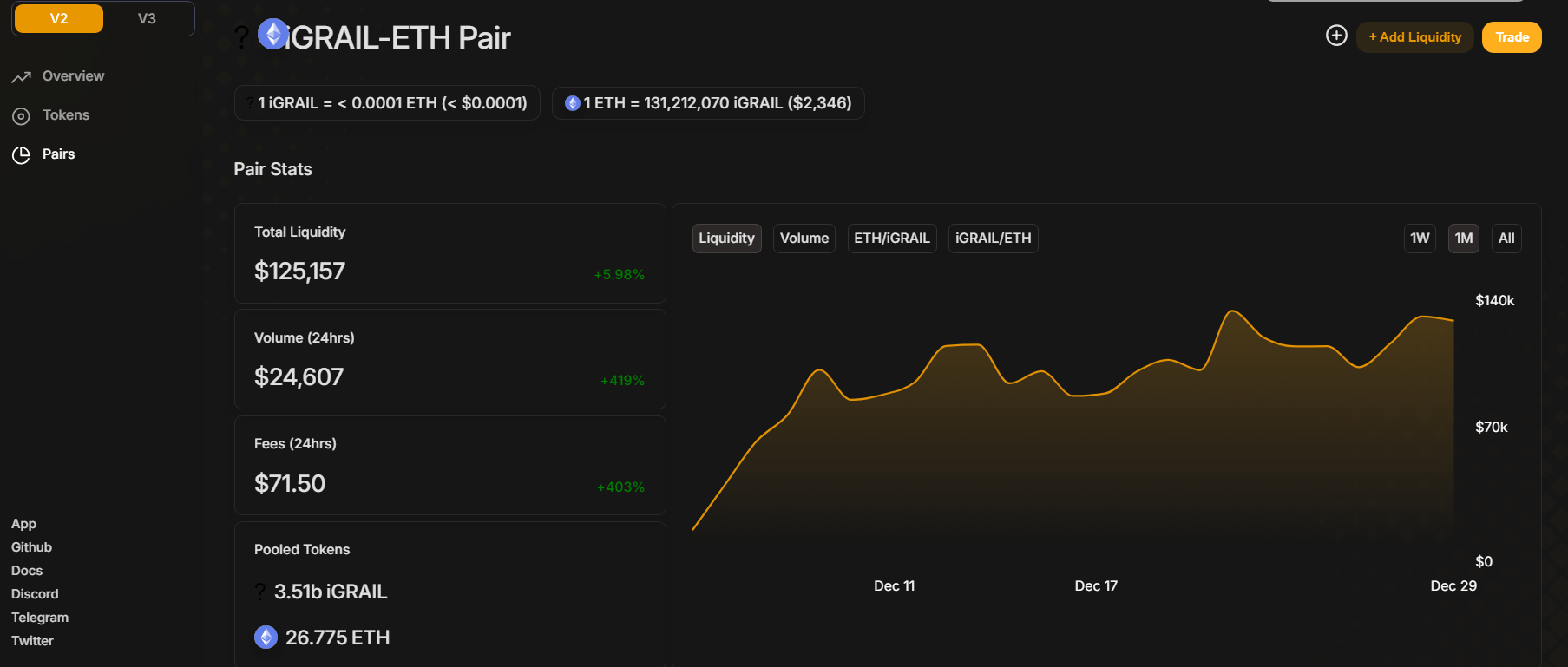Click the unknown iGRAIL token icon in Pooled Tokens
The width and height of the screenshot is (1568, 667).
pyautogui.click(x=259, y=592)
